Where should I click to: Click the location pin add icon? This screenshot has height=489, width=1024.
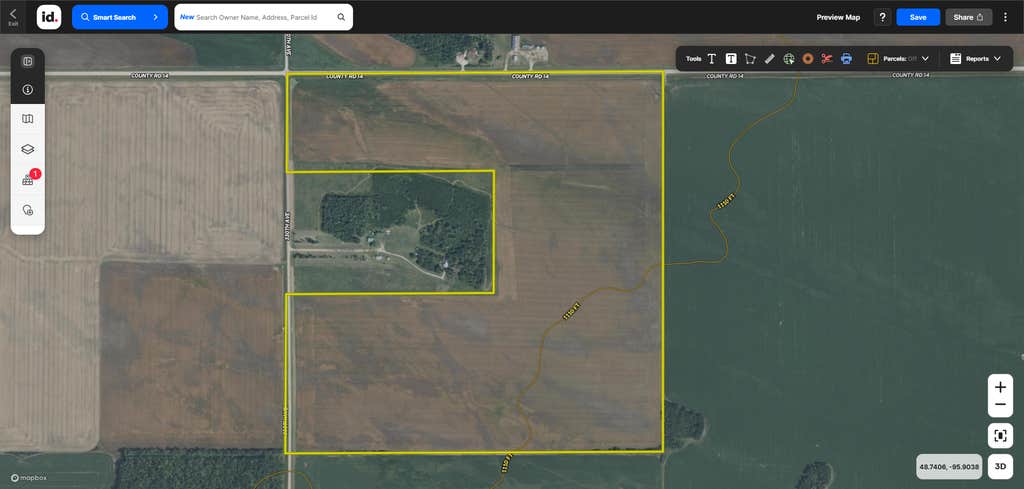point(27,210)
